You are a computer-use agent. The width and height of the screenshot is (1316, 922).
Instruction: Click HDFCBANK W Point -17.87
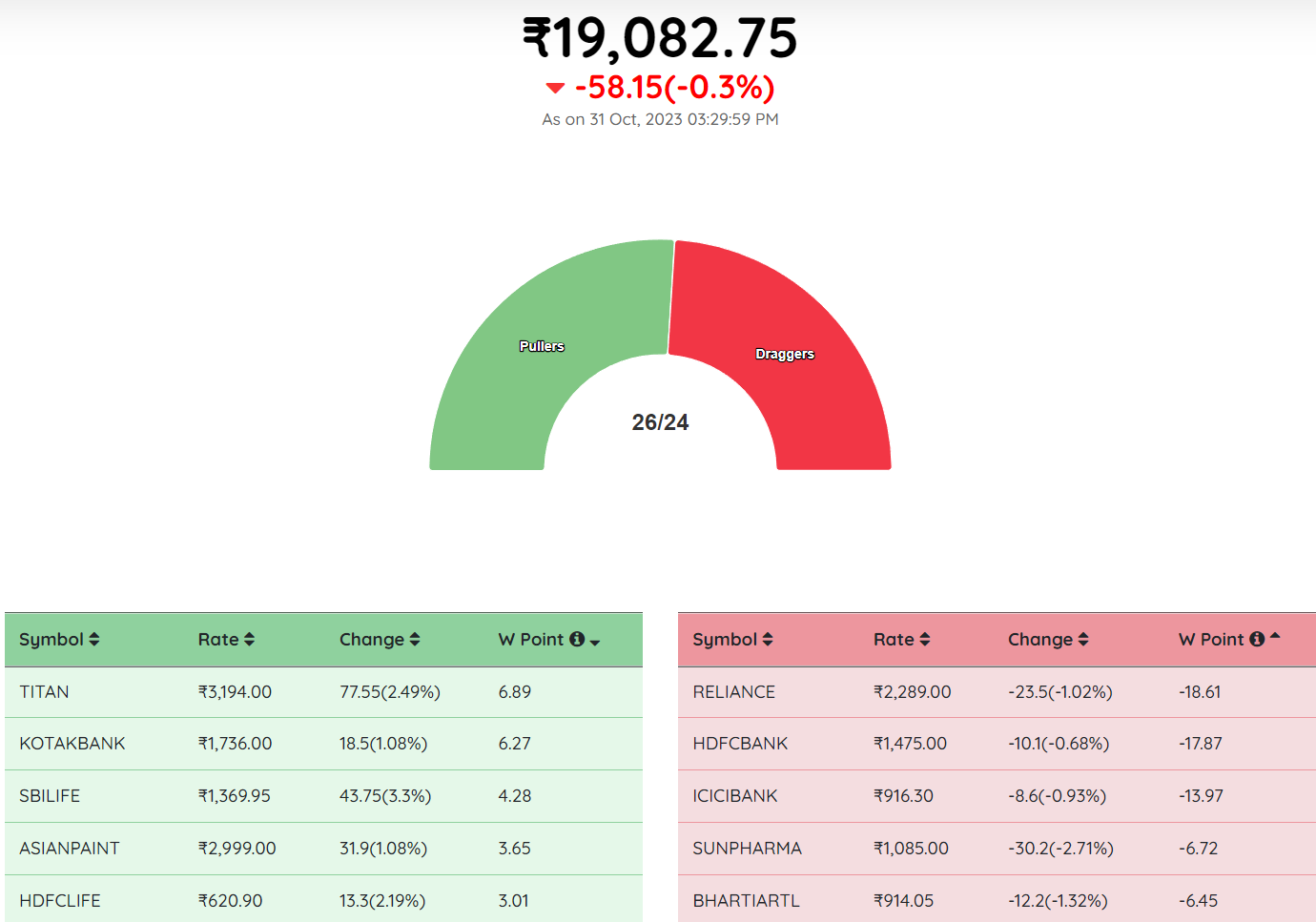click(x=1201, y=744)
